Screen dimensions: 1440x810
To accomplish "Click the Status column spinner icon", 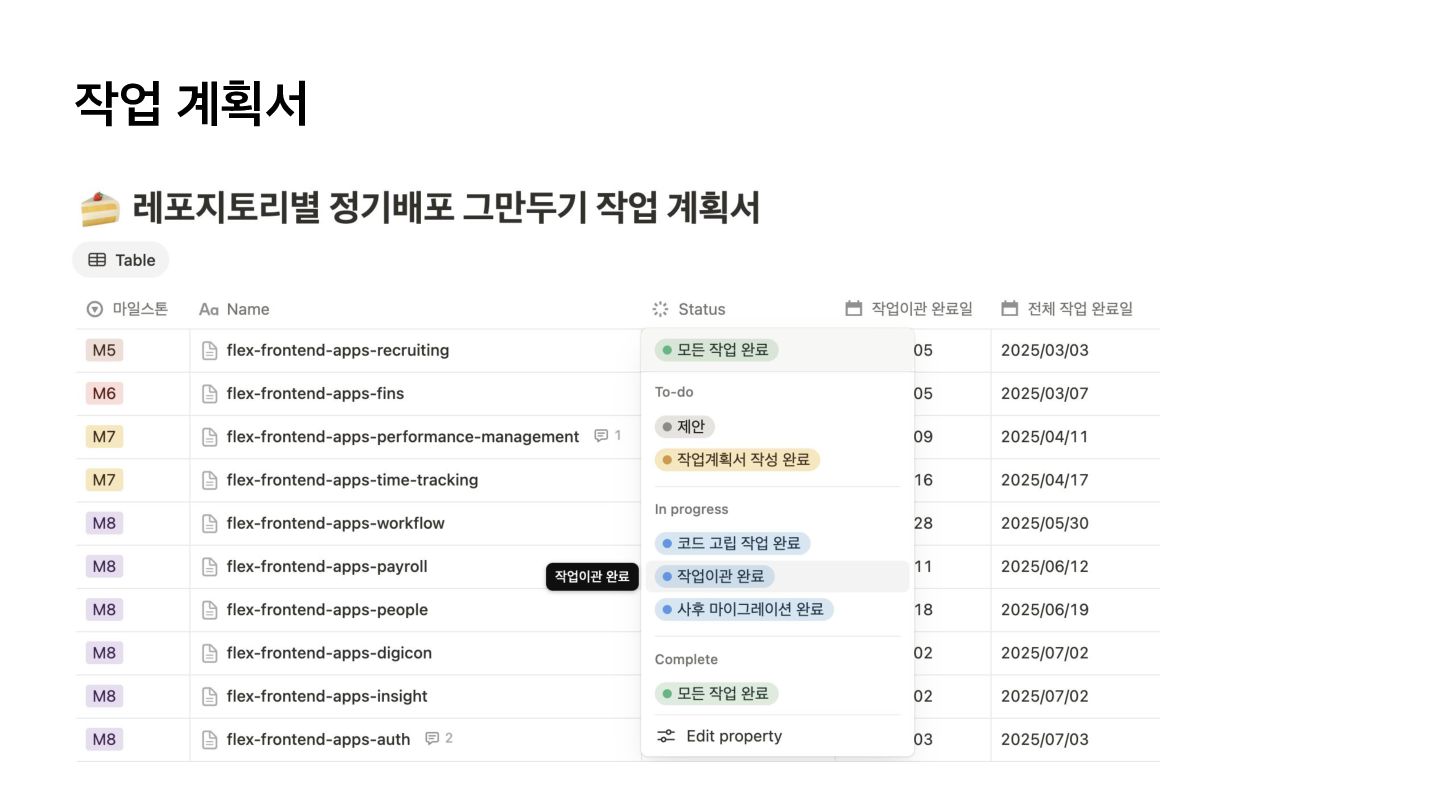I will 660,309.
